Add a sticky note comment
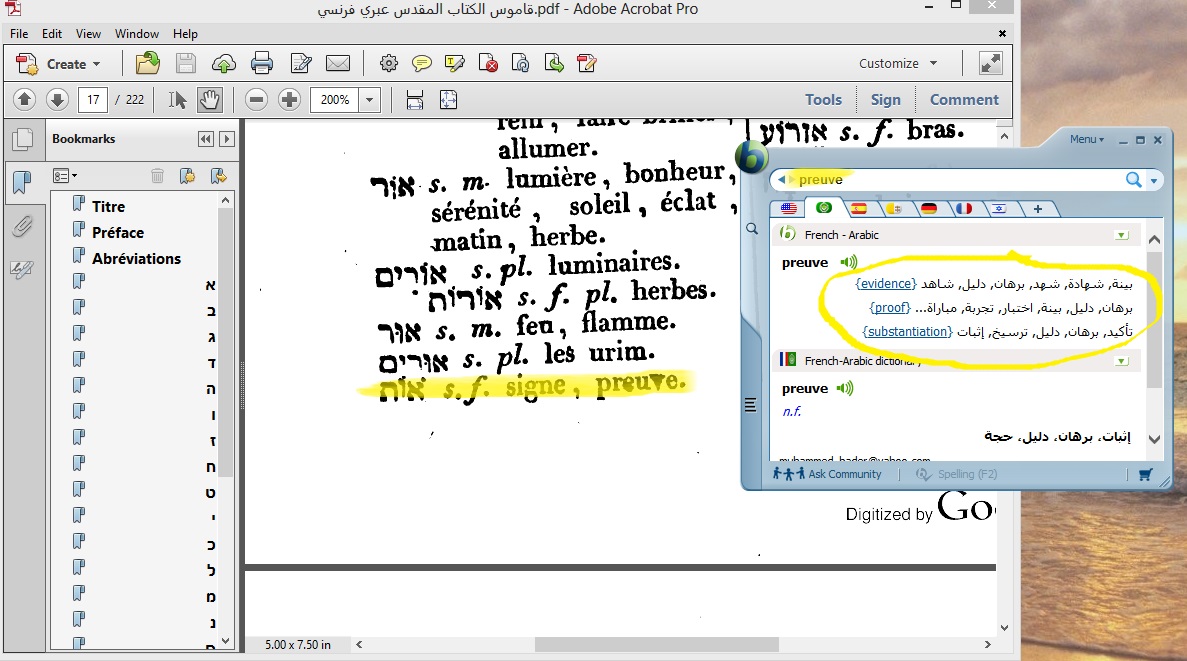Viewport: 1187px width, 661px height. 421,64
